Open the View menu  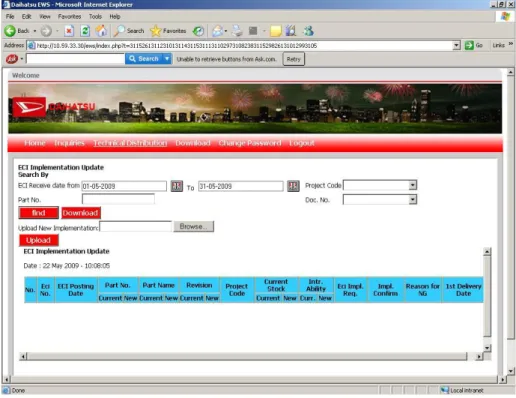pyautogui.click(x=45, y=16)
